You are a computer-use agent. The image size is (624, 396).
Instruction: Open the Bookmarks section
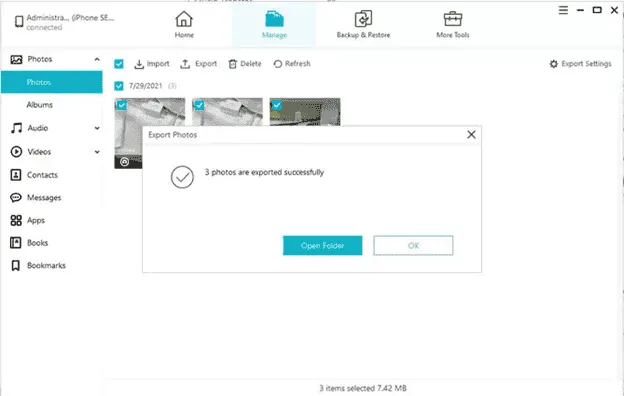pos(46,265)
